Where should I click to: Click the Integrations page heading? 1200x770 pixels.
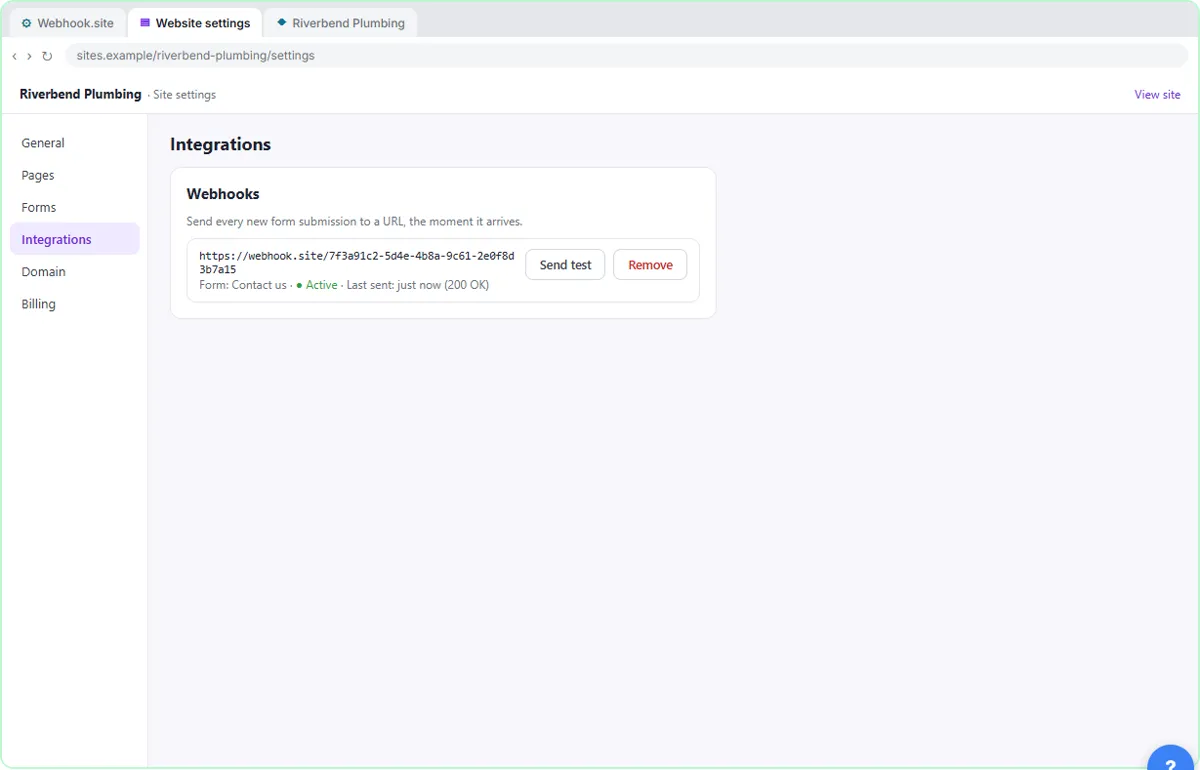tap(220, 144)
